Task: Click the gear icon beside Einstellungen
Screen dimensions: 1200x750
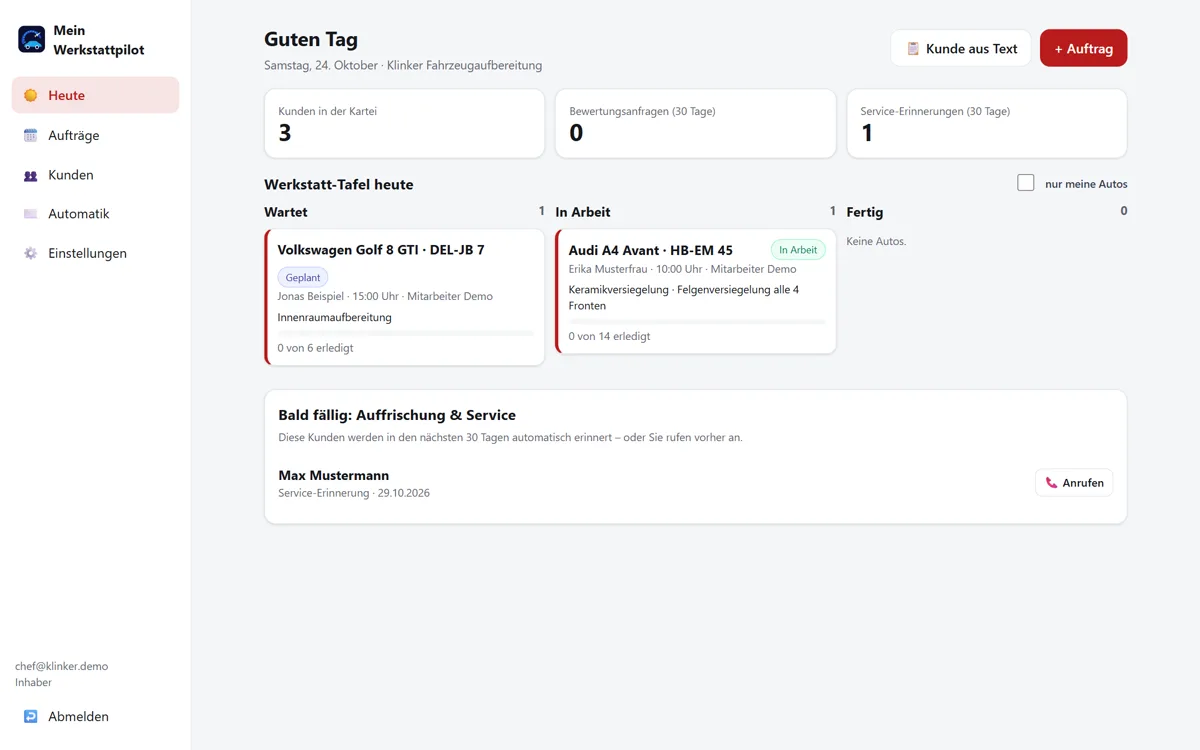Action: click(x=31, y=253)
